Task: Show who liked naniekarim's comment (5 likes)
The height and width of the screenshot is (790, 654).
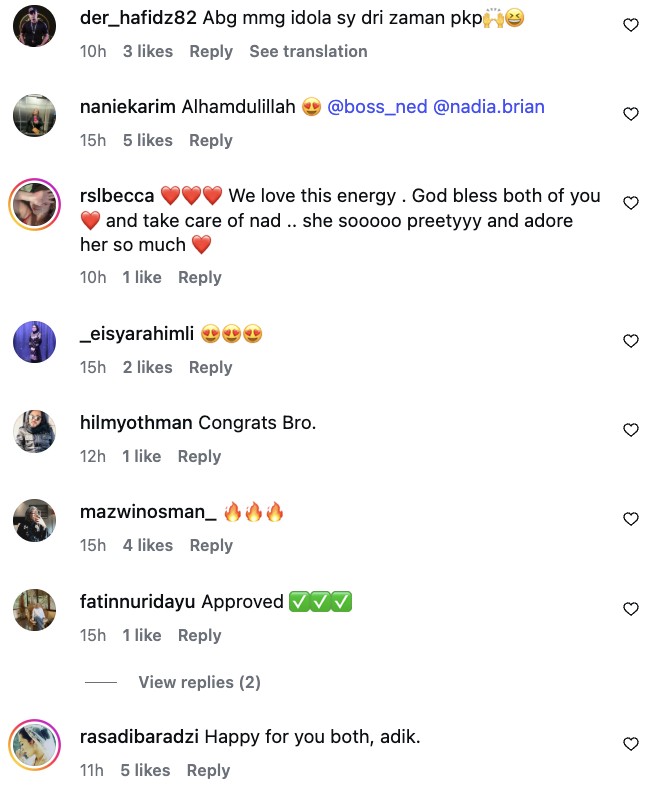Action: click(148, 141)
